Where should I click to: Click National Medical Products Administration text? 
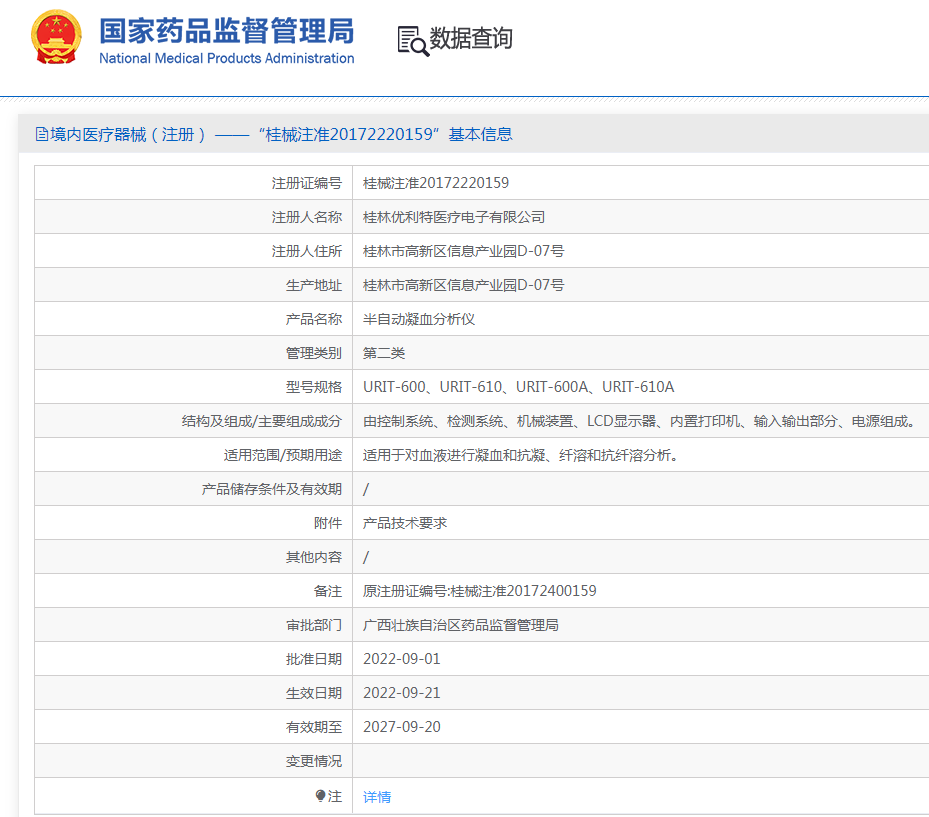(226, 59)
